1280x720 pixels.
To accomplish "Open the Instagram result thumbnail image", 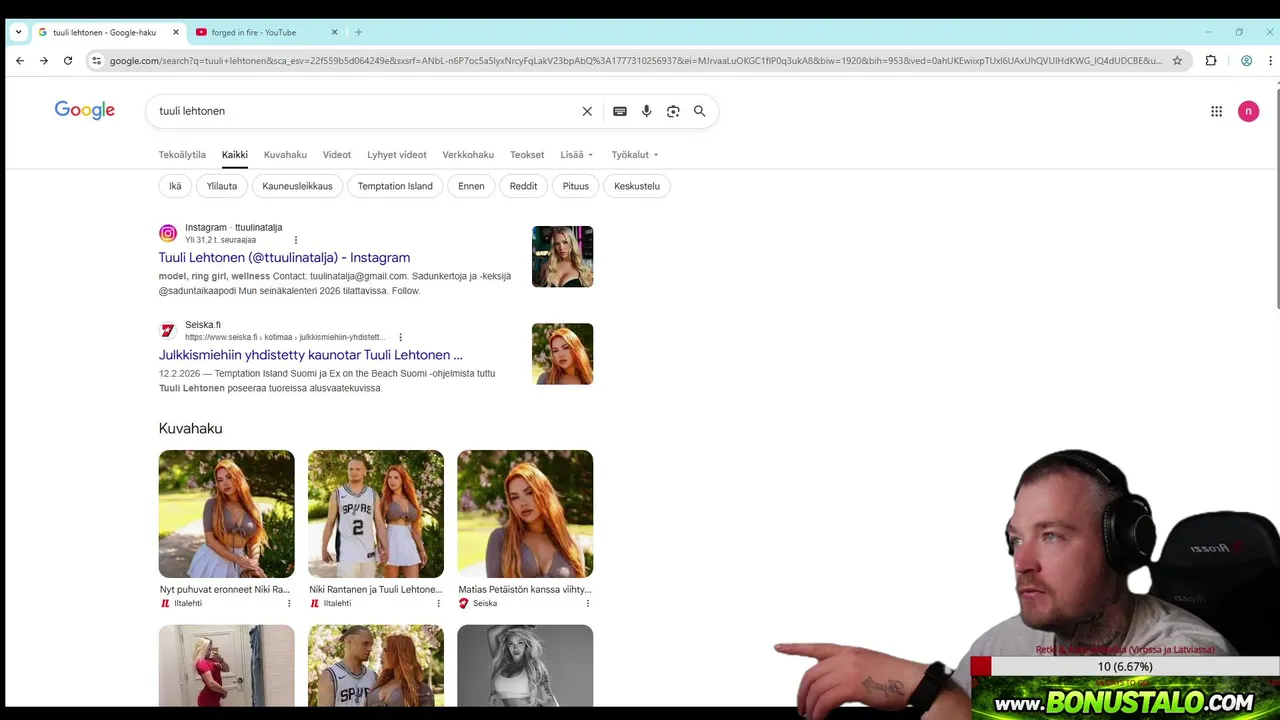I will [x=562, y=257].
